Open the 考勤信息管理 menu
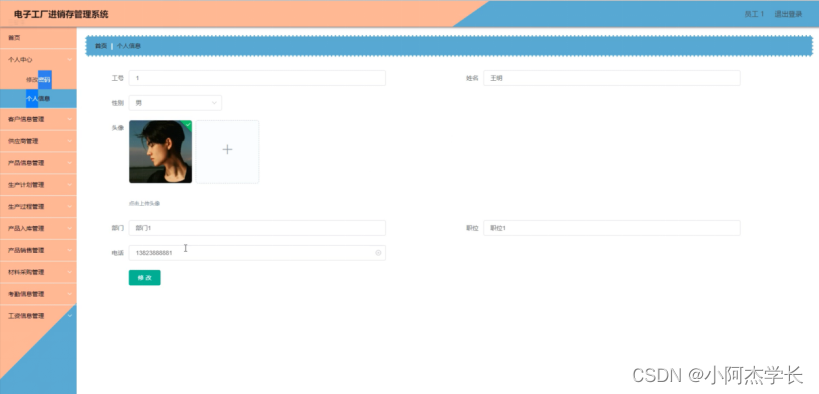Screen dimensions: 819x394 click(x=38, y=294)
